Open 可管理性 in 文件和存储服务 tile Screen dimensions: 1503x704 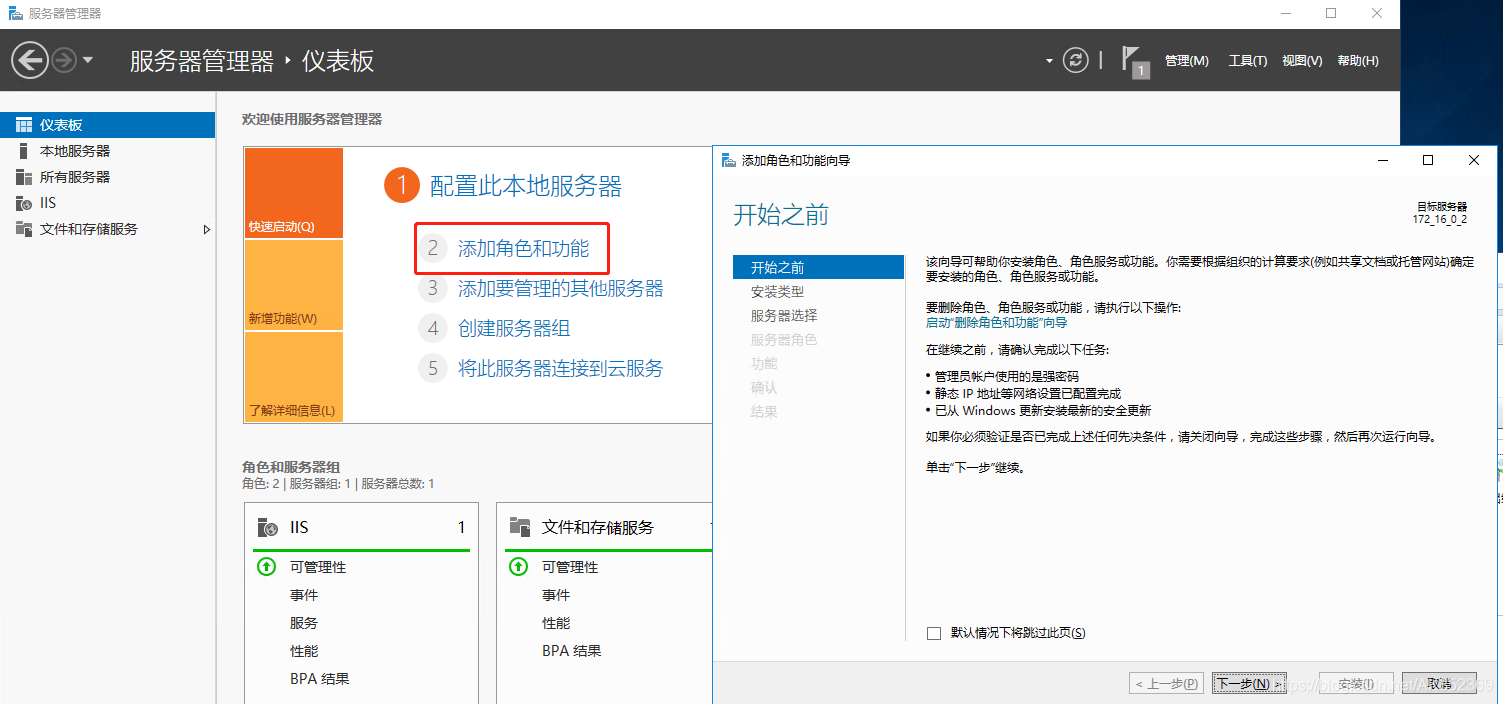pos(570,567)
